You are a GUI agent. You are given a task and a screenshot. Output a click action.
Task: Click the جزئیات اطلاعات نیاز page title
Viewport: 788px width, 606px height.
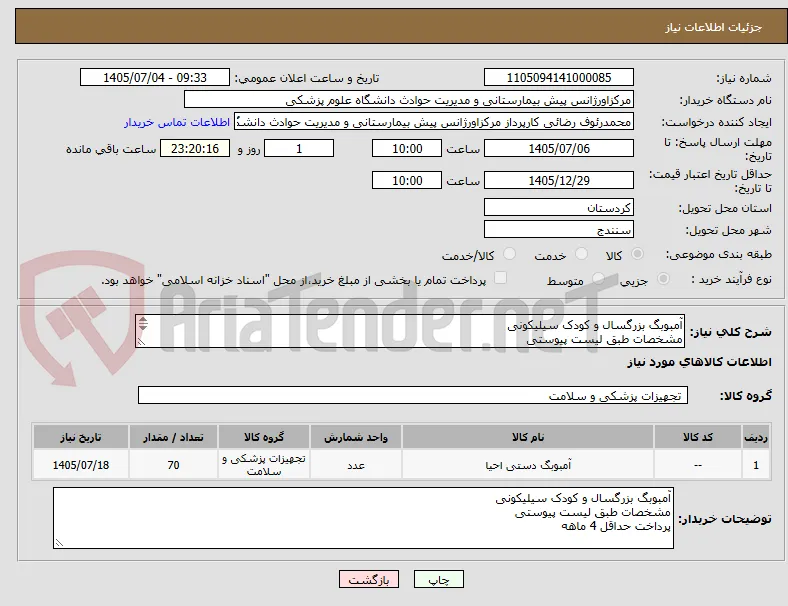714,27
